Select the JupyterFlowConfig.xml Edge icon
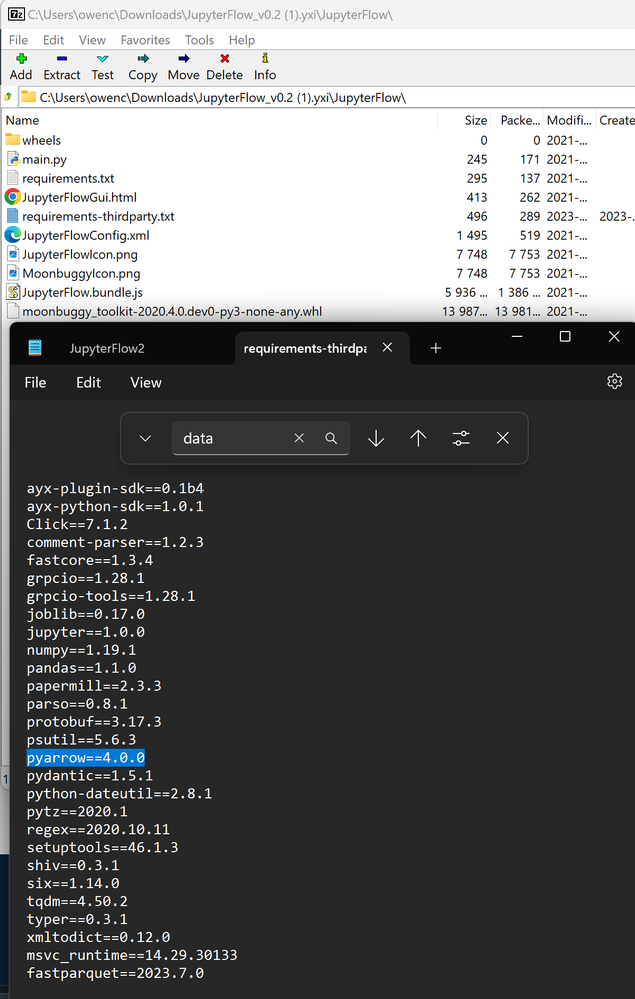The height and width of the screenshot is (999, 635). click(13, 235)
